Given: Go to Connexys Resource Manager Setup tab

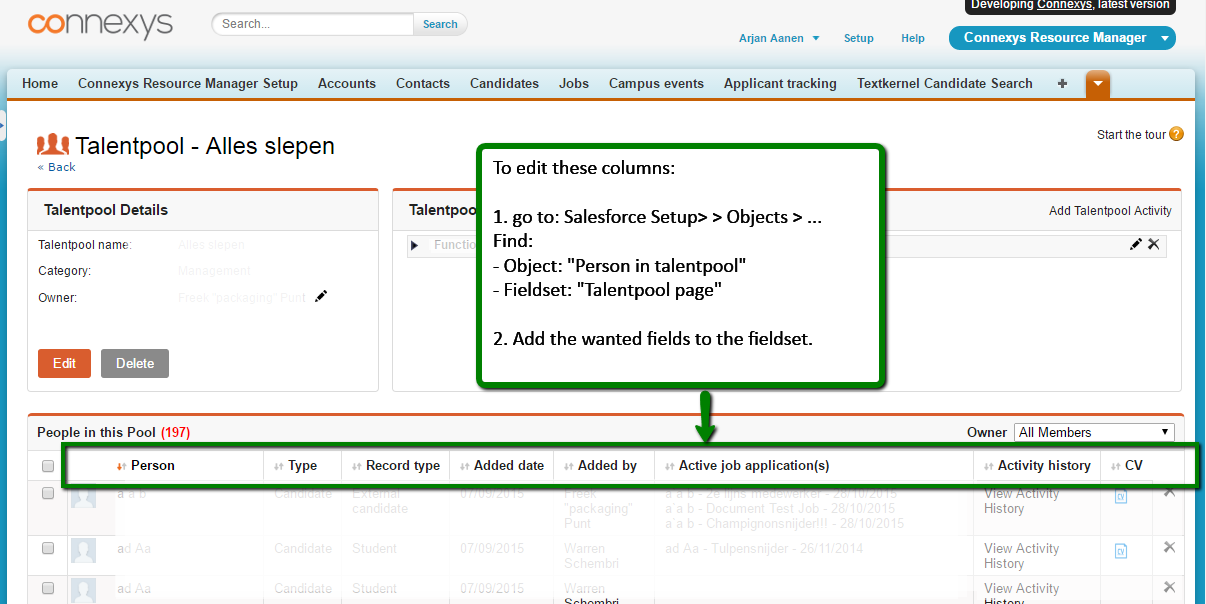Looking at the screenshot, I should point(188,84).
